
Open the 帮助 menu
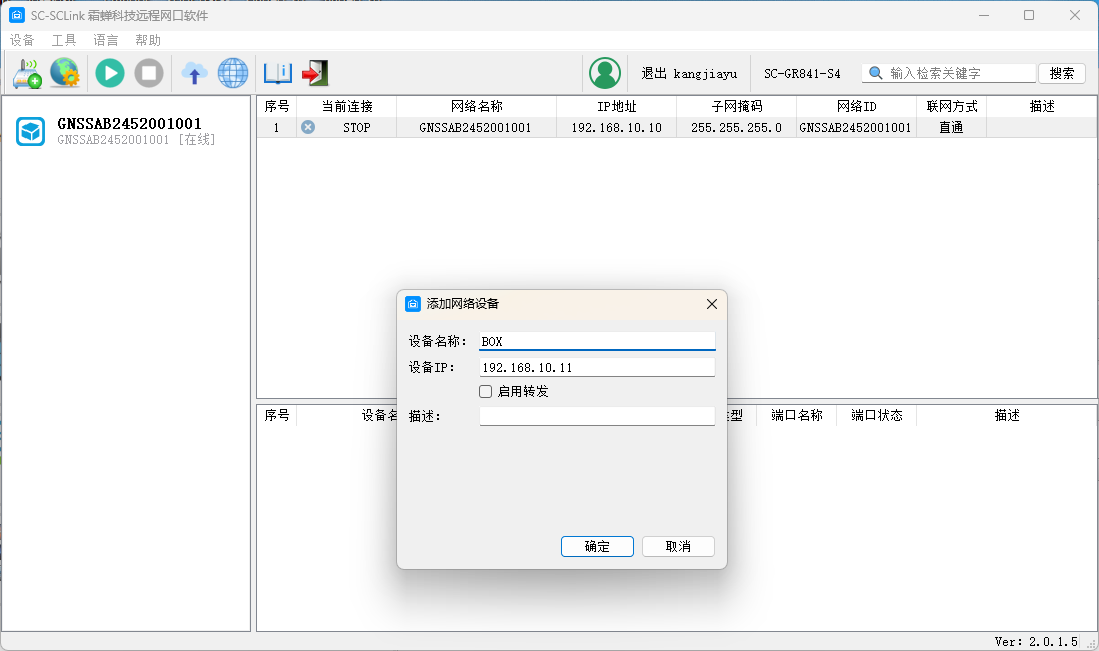148,40
